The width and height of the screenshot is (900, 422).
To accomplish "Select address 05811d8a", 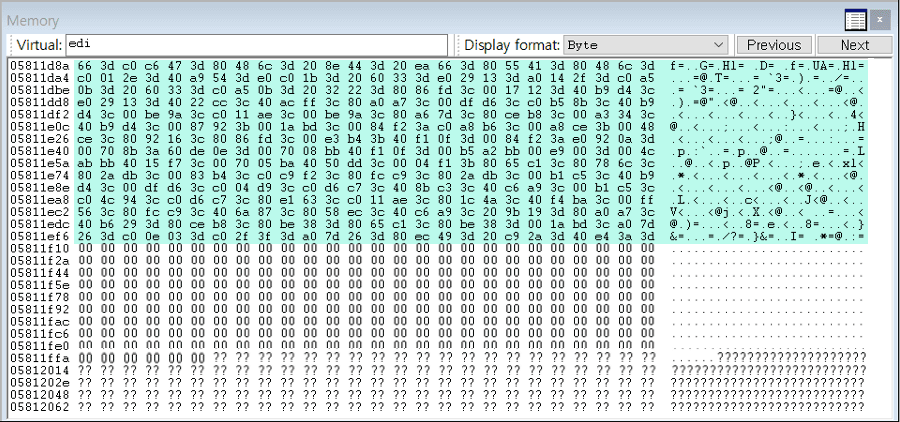I will click(40, 66).
